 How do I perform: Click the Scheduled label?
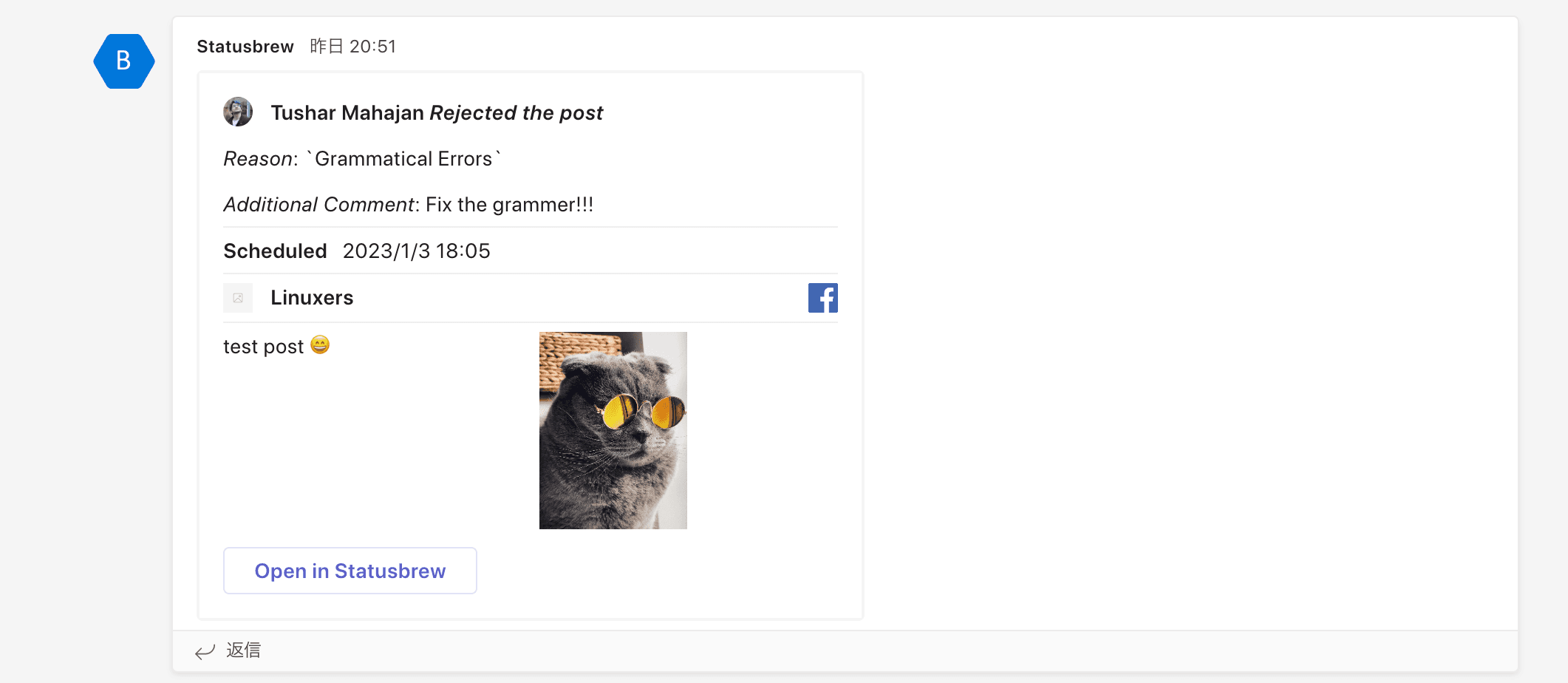click(275, 251)
